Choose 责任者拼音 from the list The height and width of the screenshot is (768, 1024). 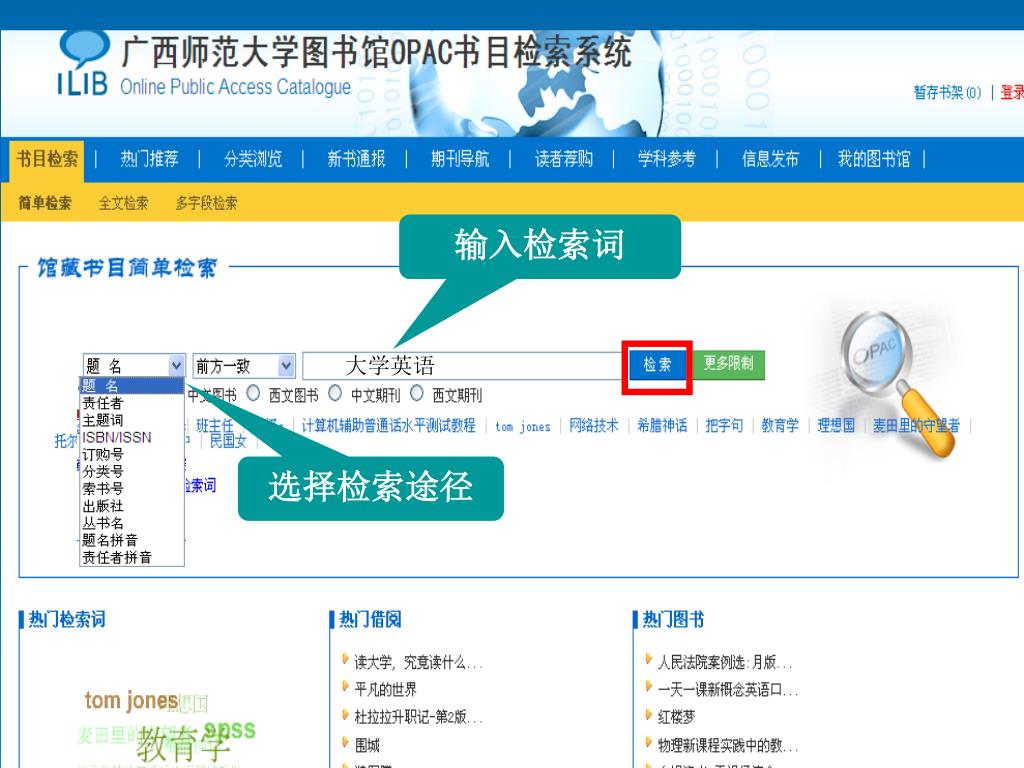click(132, 557)
